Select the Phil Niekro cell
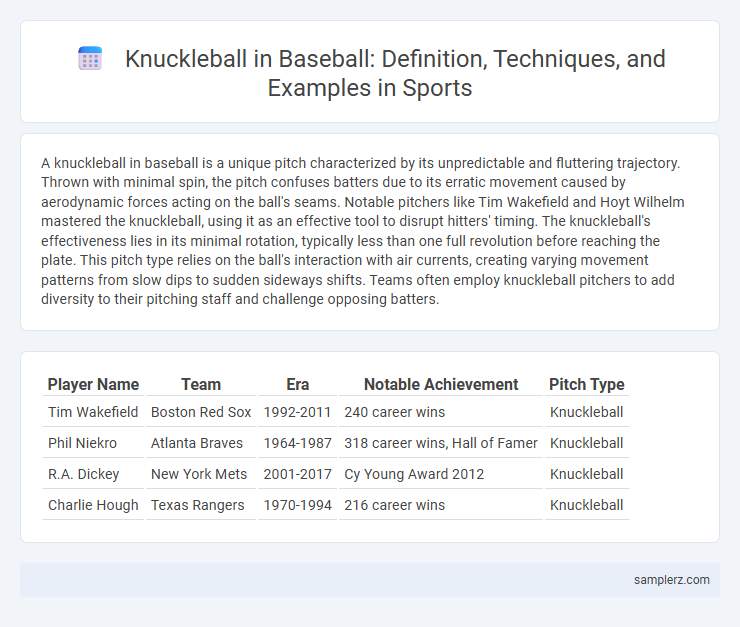This screenshot has height=627, width=740. click(93, 443)
